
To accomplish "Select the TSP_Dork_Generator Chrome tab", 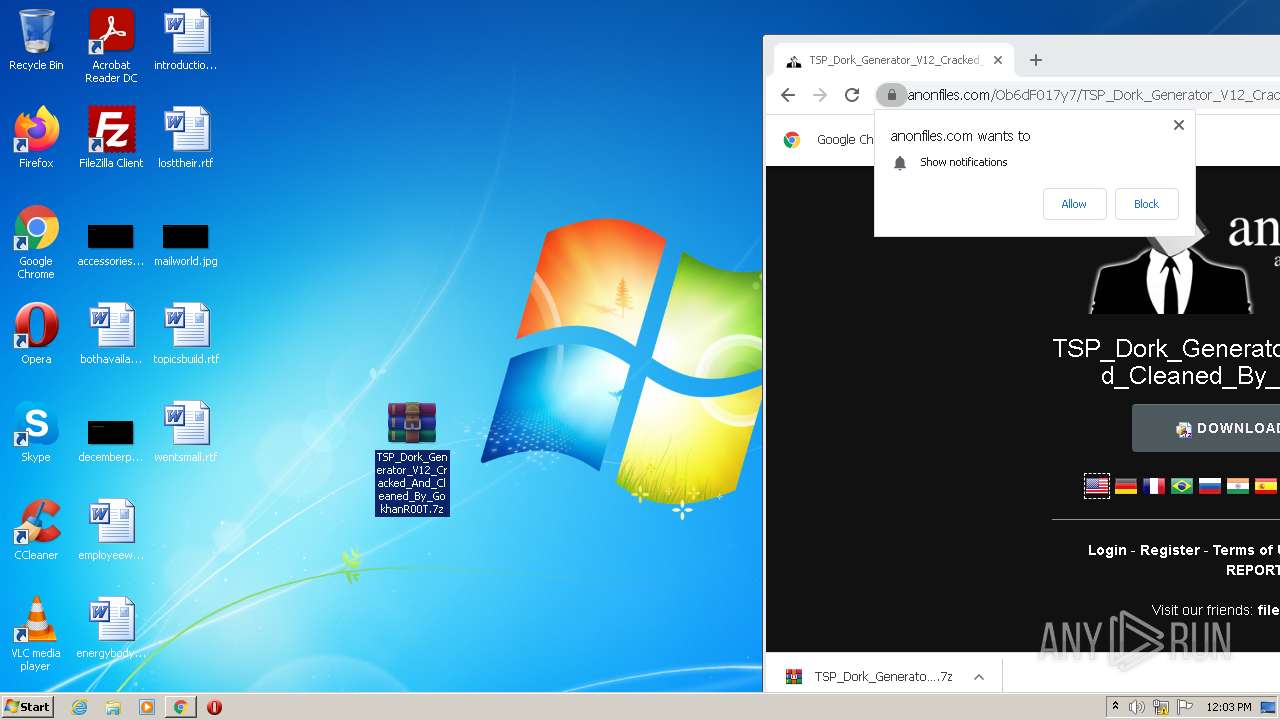I will pos(895,60).
